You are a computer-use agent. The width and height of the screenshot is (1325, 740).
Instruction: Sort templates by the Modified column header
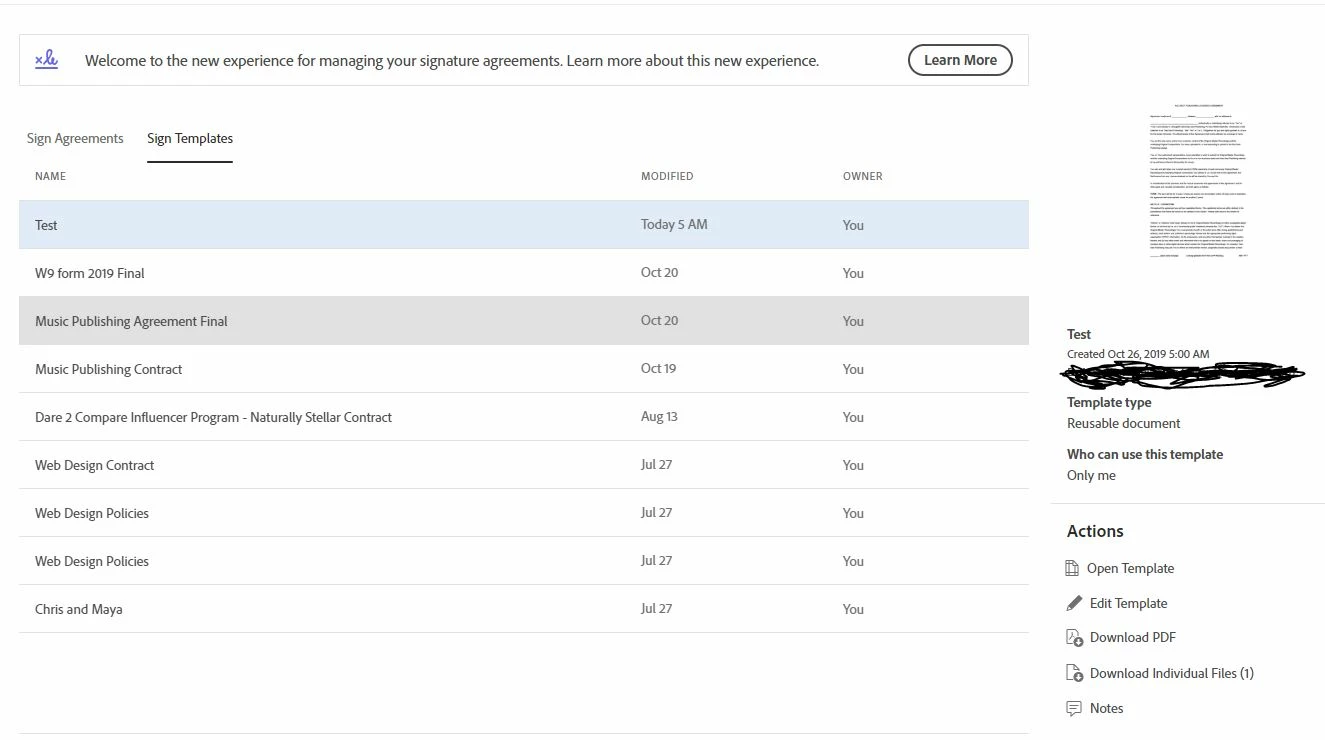[x=667, y=176]
